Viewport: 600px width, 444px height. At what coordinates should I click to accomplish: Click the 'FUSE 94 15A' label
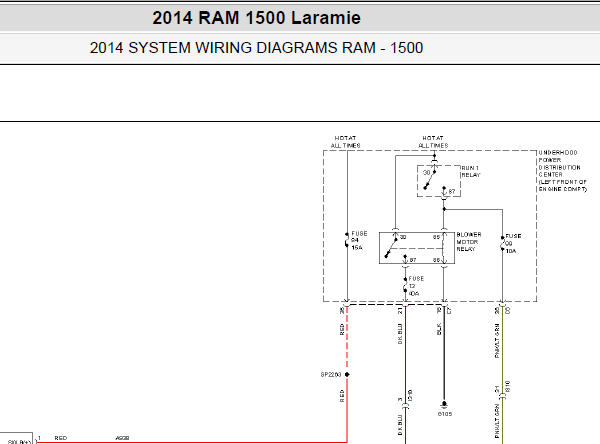359,240
